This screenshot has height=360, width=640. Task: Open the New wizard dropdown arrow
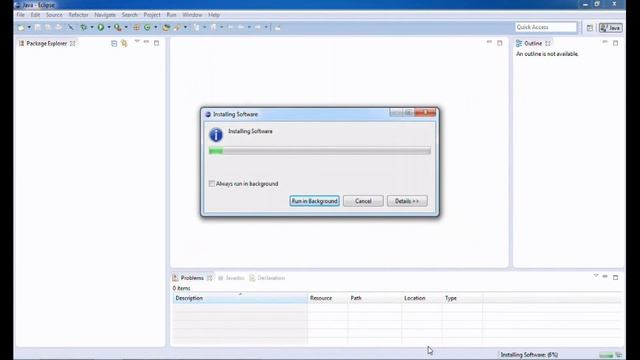tap(29, 27)
